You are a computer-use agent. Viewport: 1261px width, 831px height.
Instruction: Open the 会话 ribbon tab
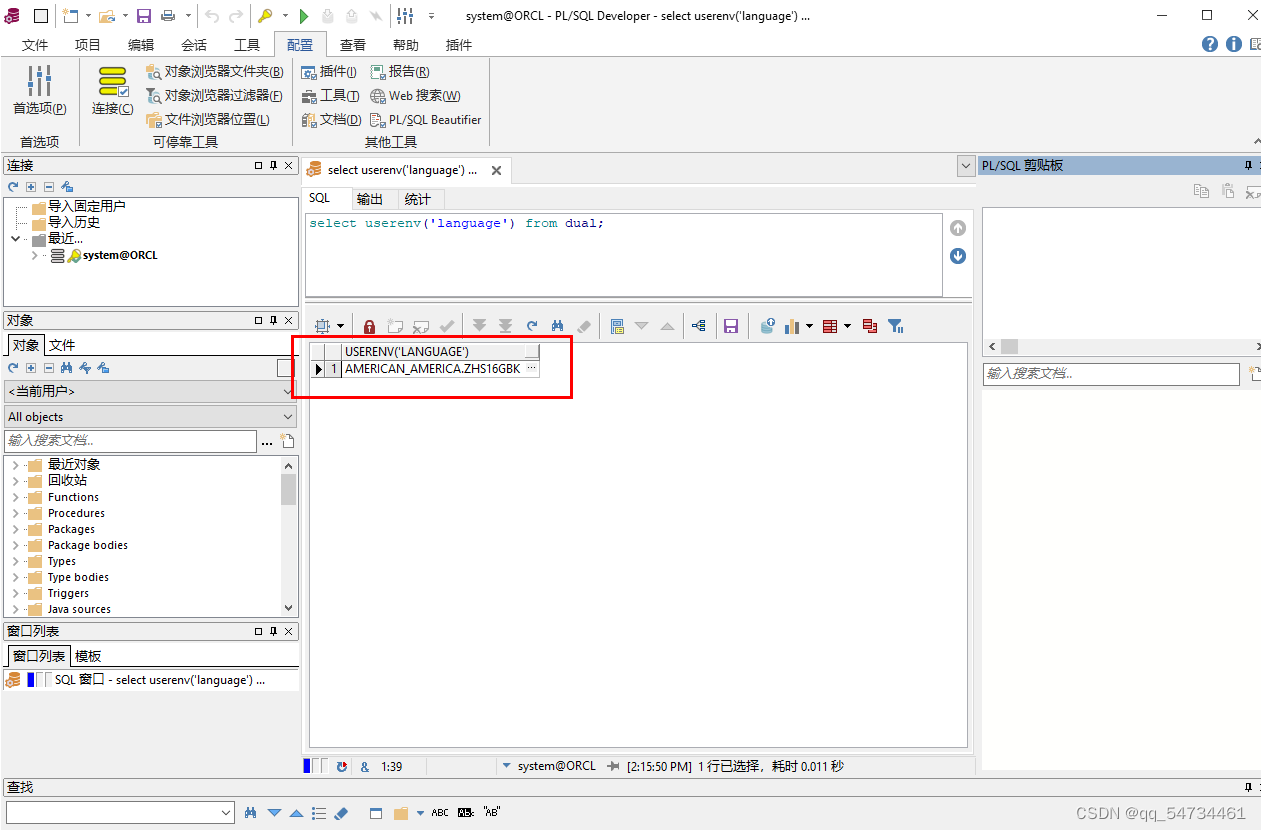pos(194,45)
